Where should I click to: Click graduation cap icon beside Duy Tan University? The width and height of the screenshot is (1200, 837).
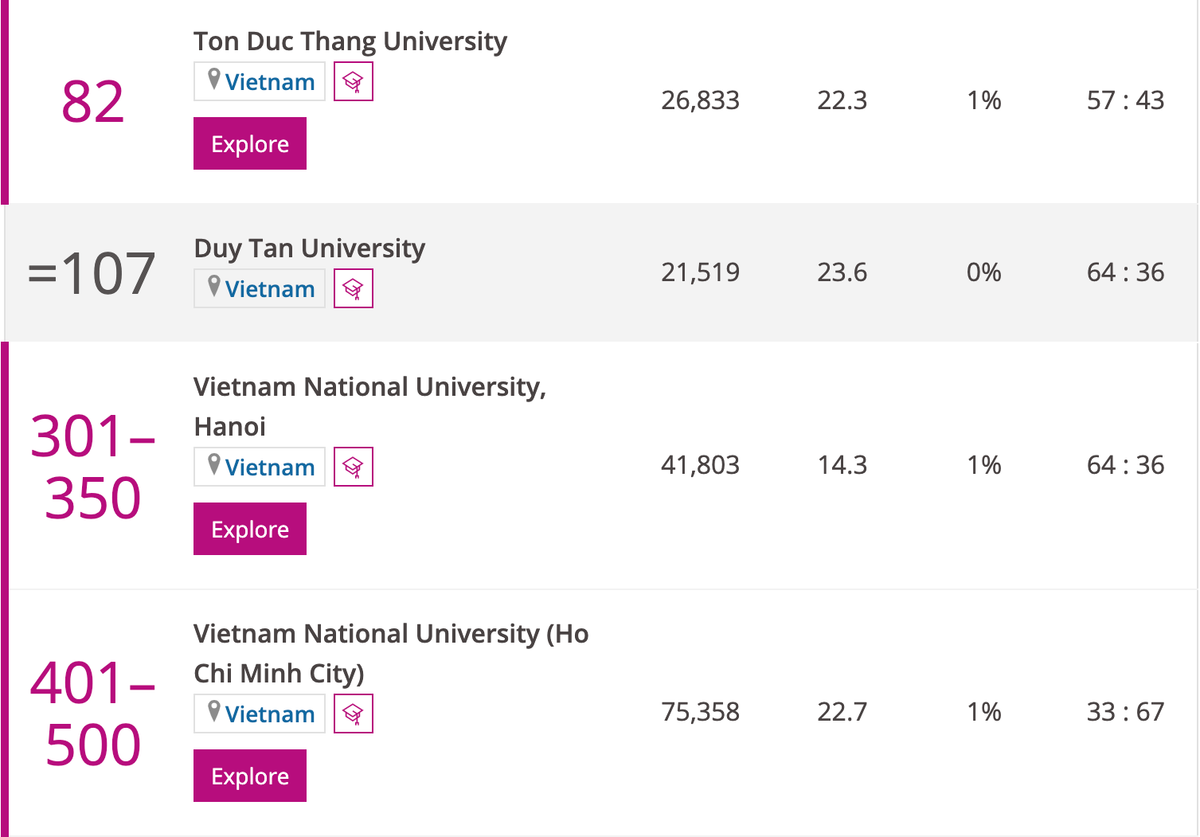coord(352,289)
